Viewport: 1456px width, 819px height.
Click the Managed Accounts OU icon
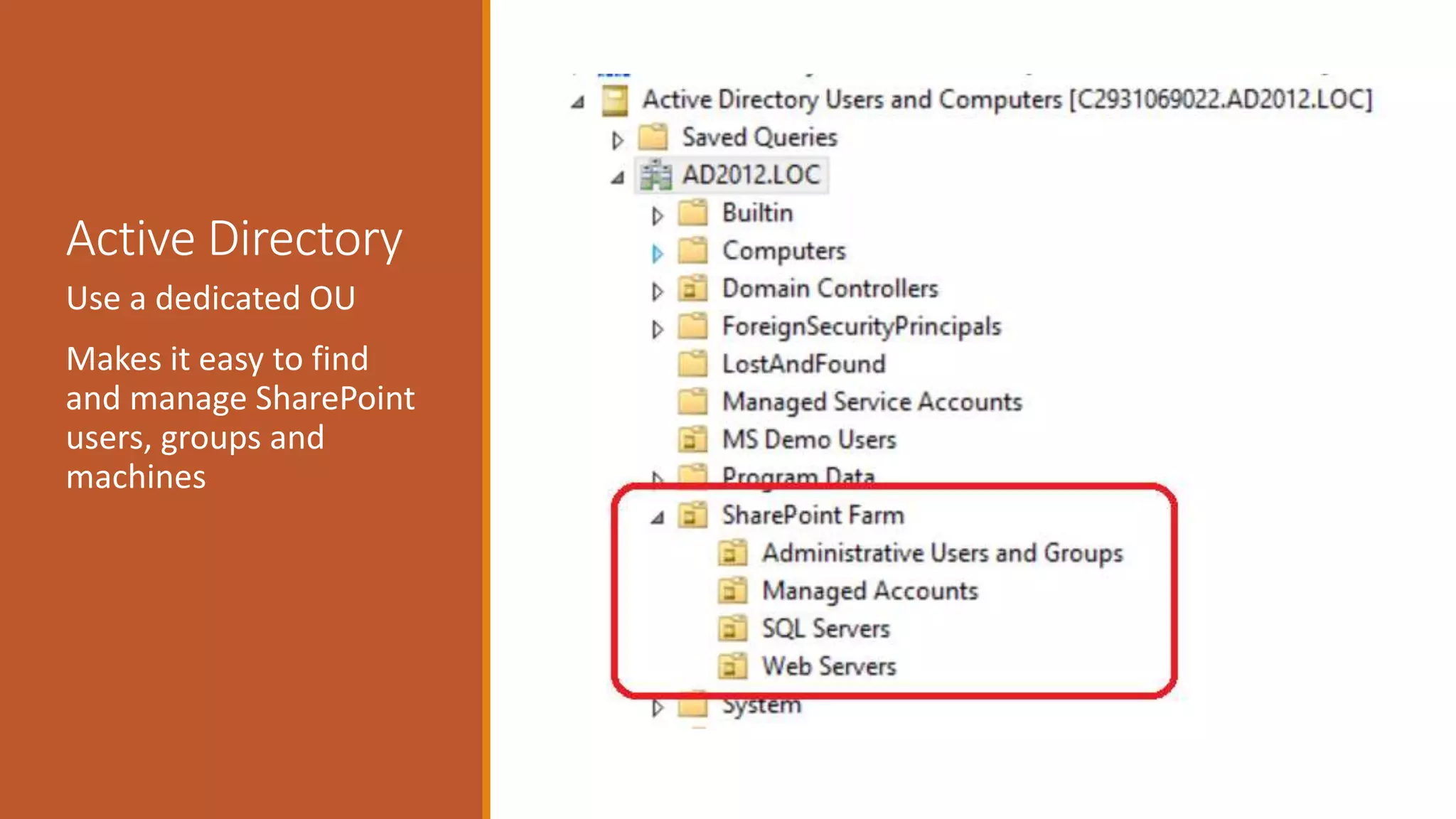point(732,590)
